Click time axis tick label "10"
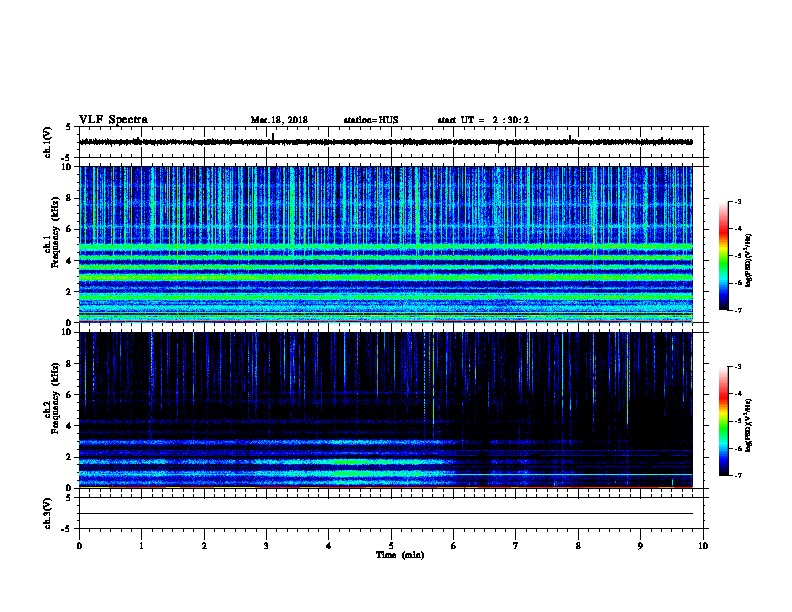Viewport: 792px width, 612px height. (703, 545)
